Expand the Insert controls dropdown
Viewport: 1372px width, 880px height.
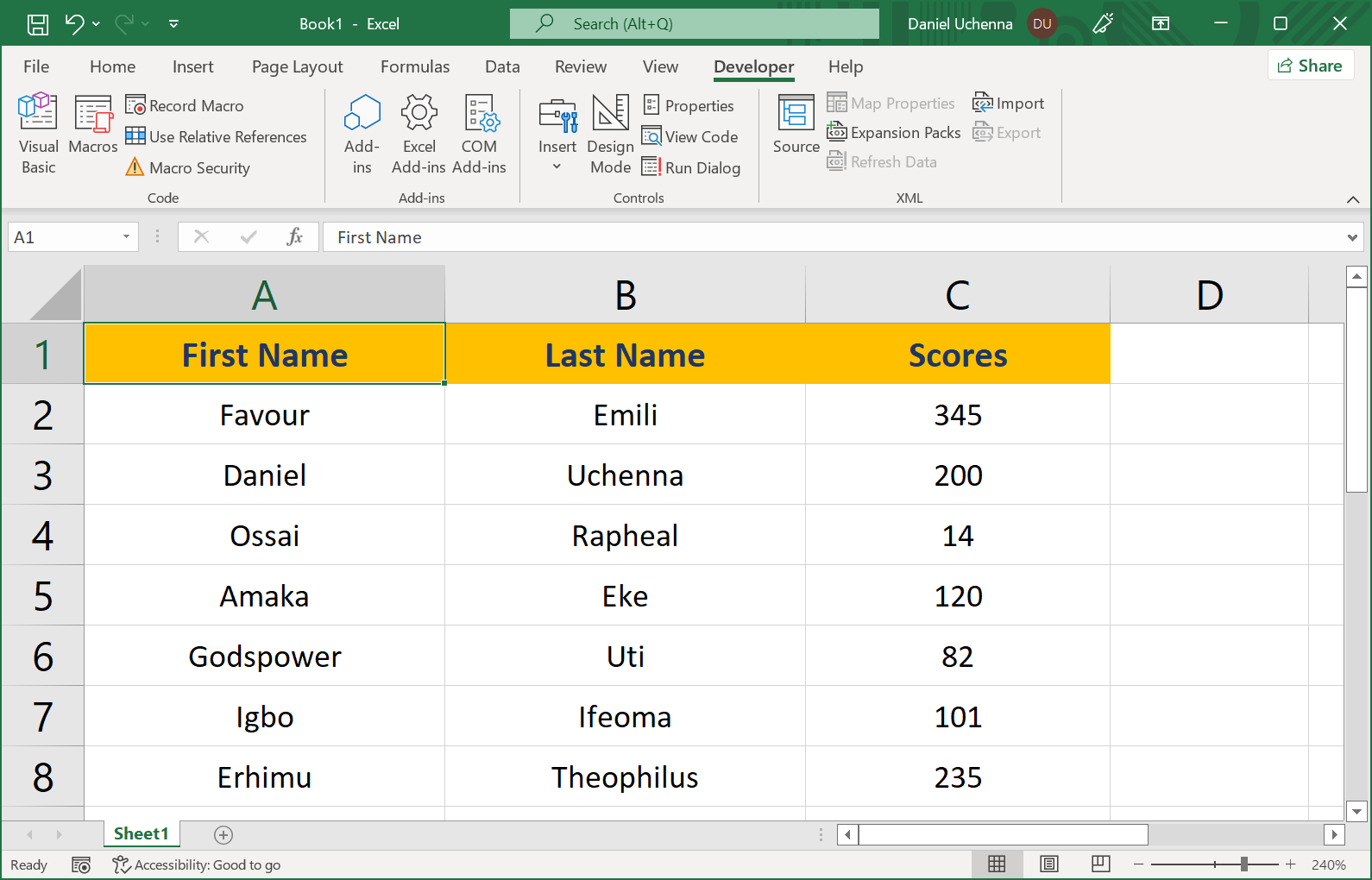click(x=557, y=167)
